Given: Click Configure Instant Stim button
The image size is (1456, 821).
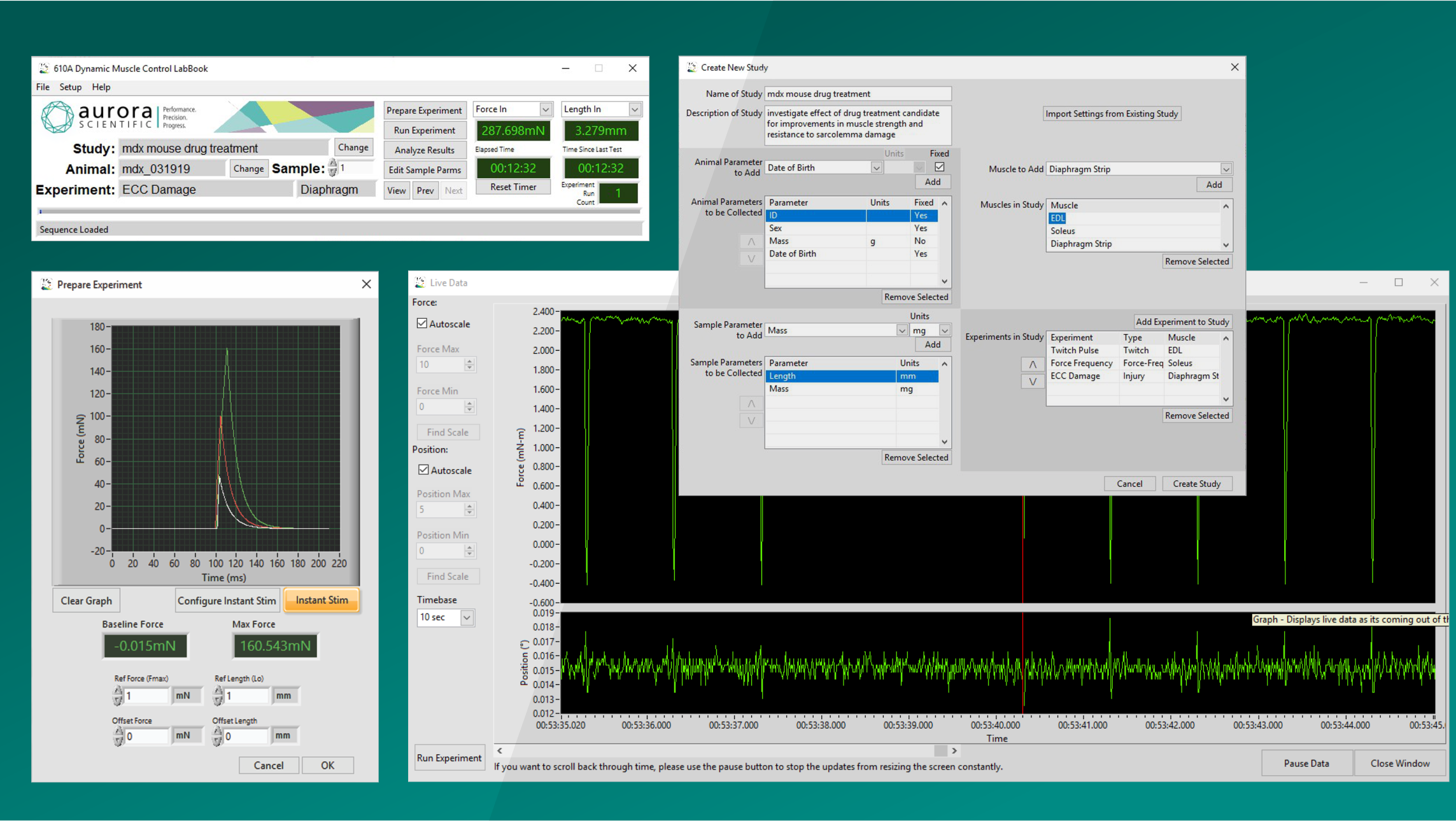Looking at the screenshot, I should coord(227,600).
